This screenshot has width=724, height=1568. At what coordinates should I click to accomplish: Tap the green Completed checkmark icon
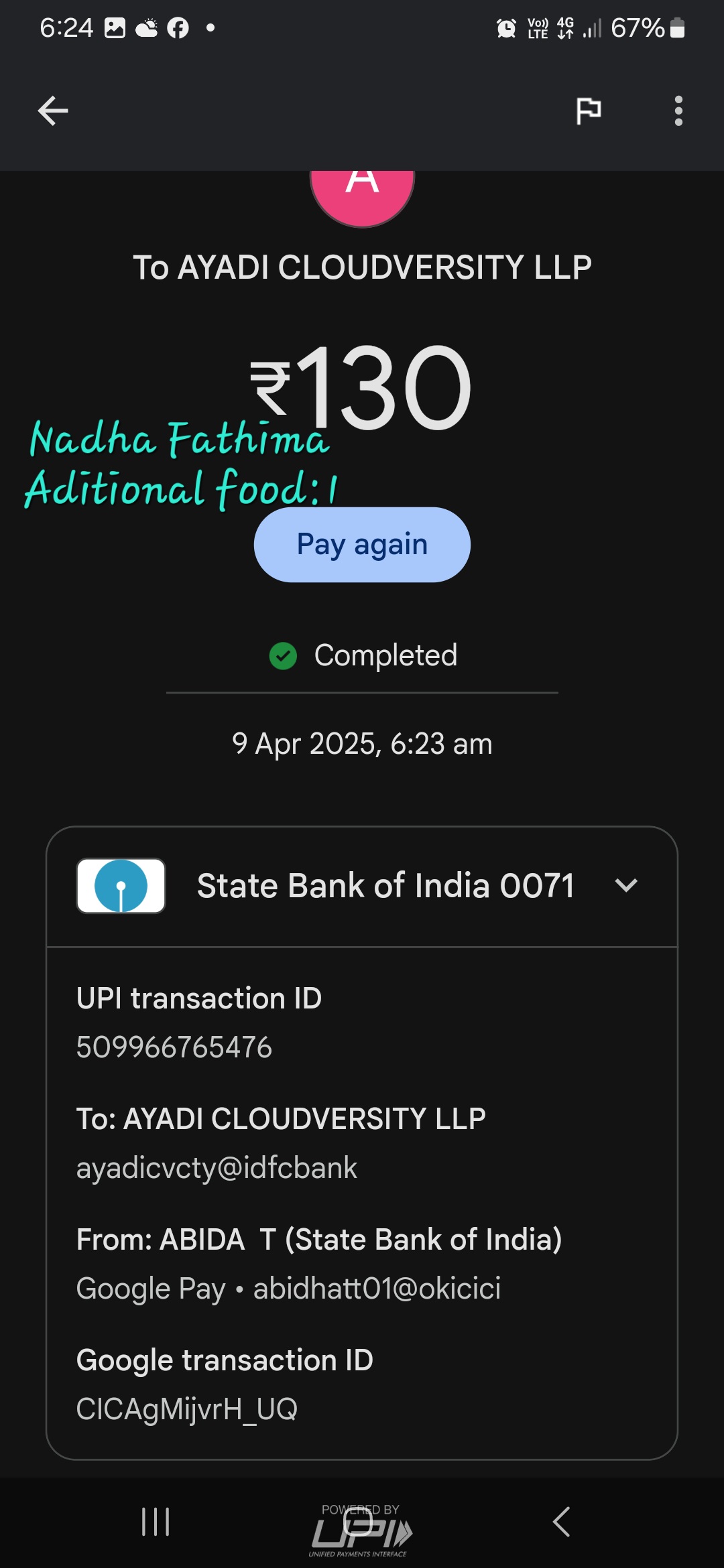(x=283, y=656)
